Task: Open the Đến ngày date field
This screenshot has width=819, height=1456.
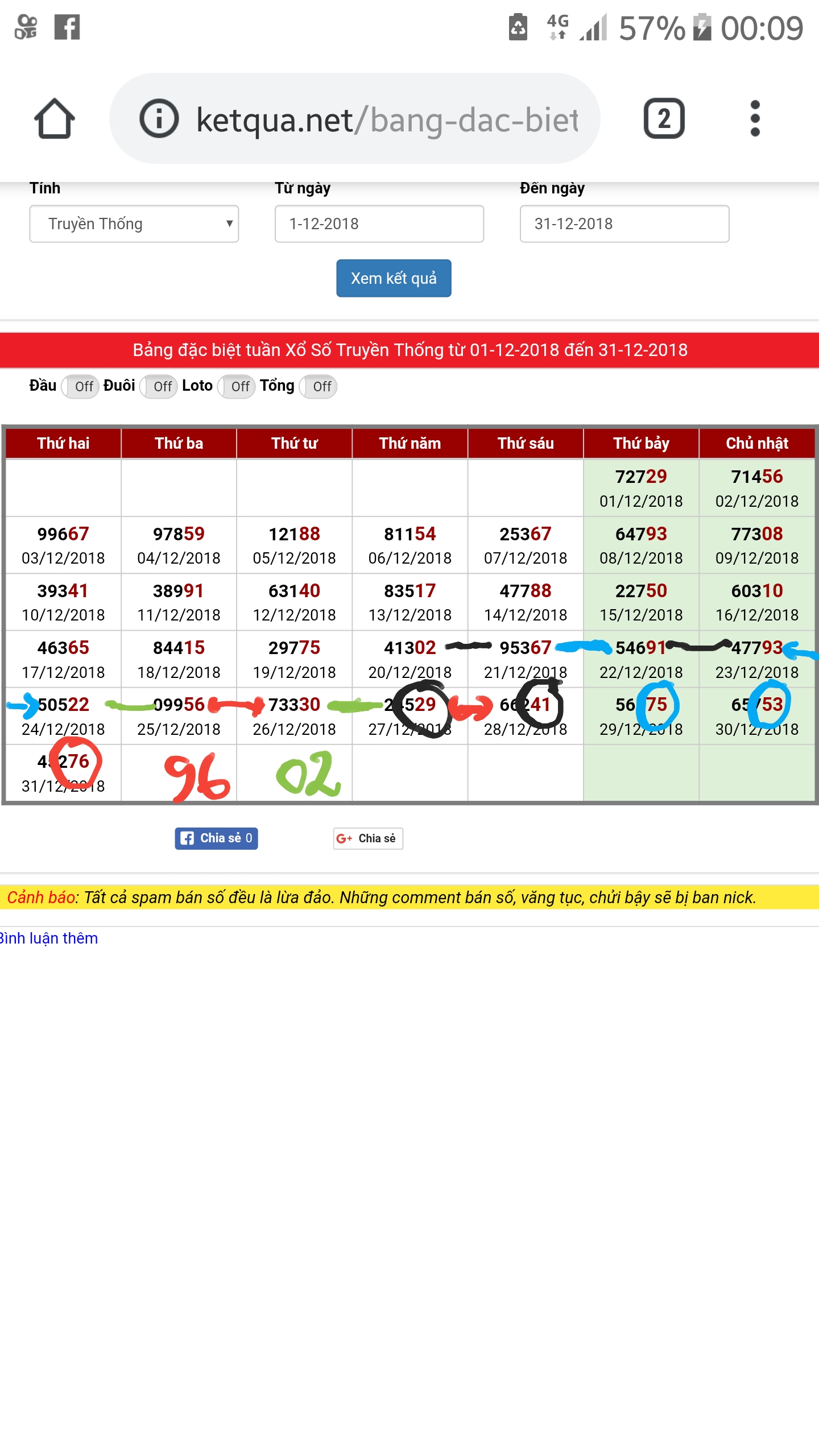Action: pos(624,224)
